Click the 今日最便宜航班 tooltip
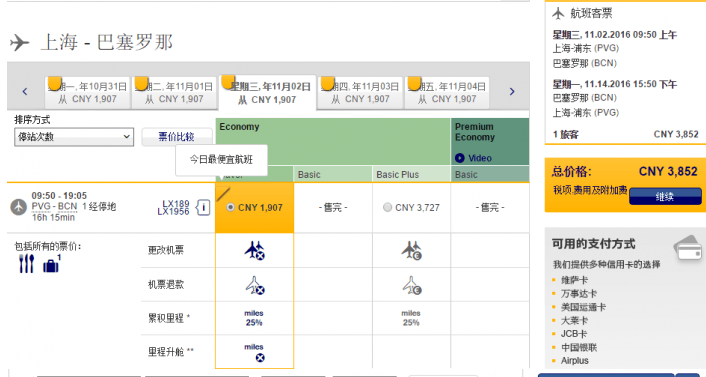This screenshot has height=377, width=706. (222, 159)
